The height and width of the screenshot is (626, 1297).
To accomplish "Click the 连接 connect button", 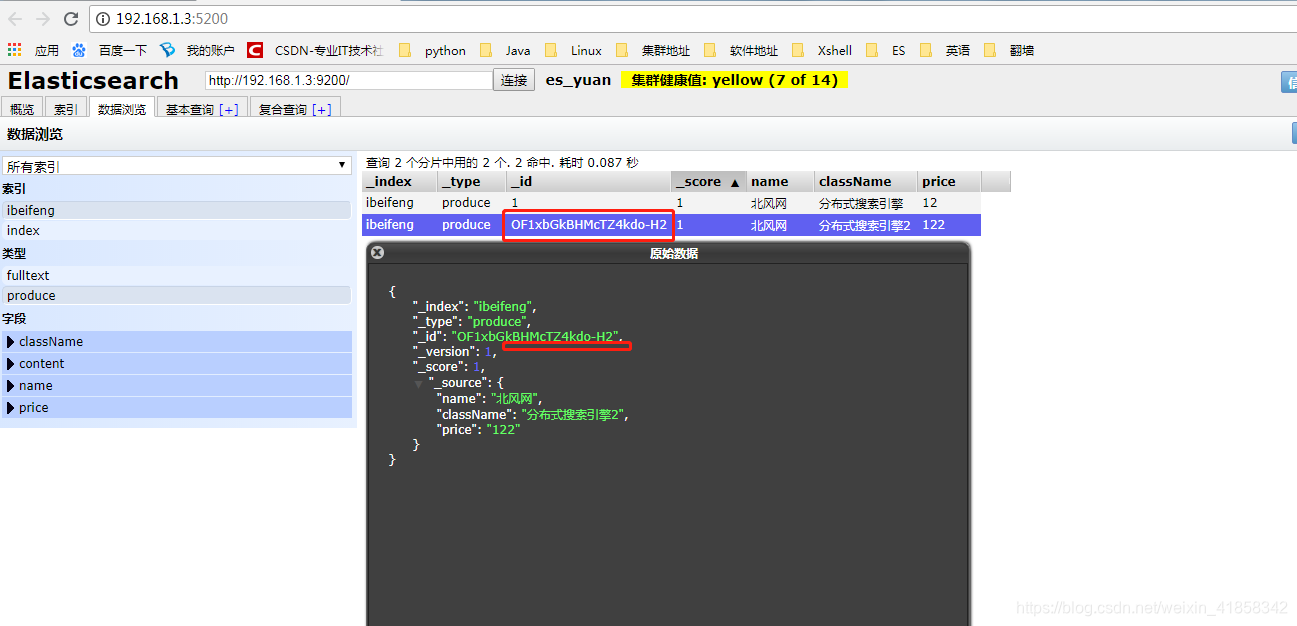I will pos(514,80).
